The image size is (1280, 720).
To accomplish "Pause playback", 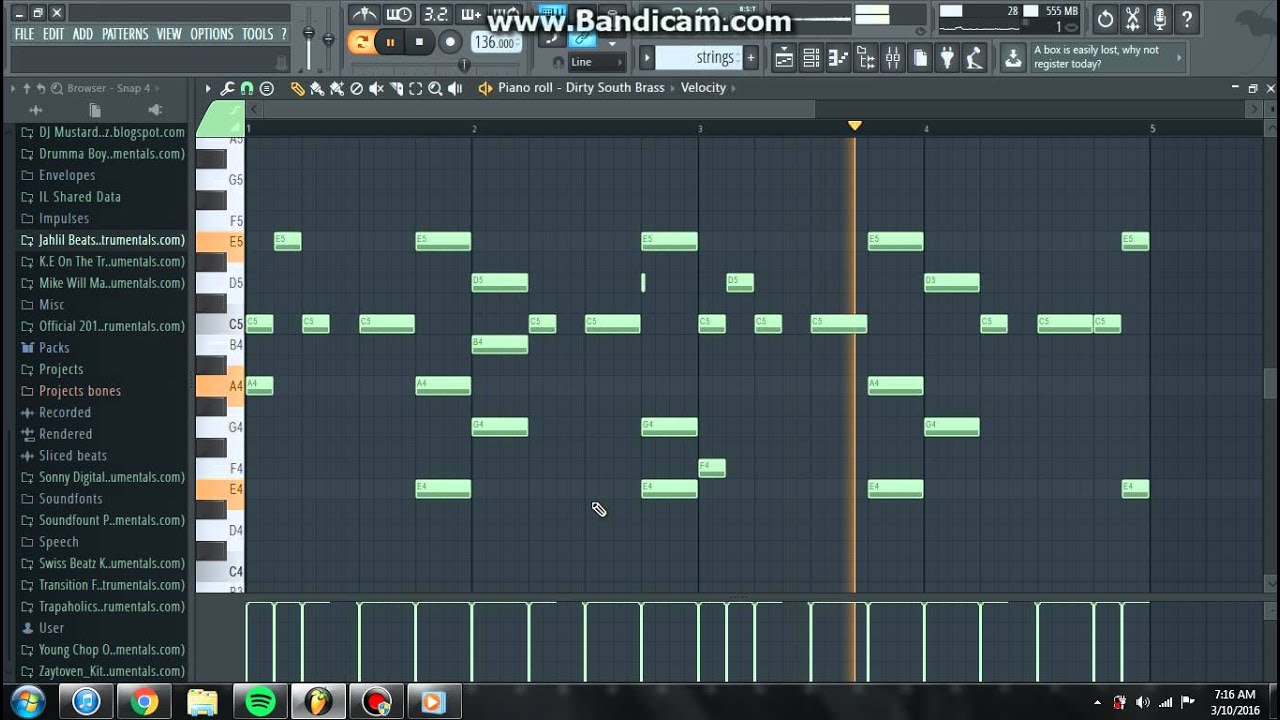I will coord(390,42).
